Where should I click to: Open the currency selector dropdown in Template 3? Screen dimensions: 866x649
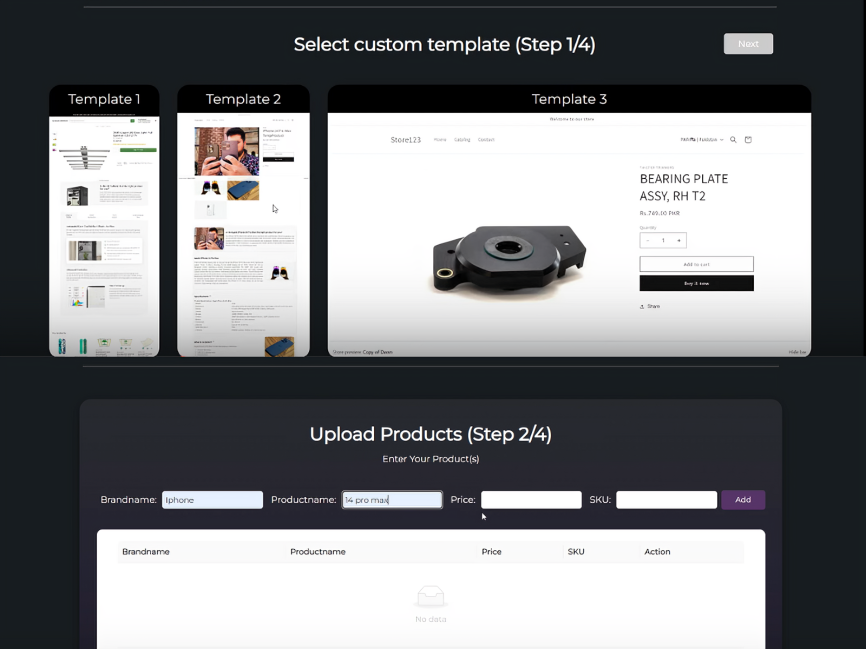[702, 140]
